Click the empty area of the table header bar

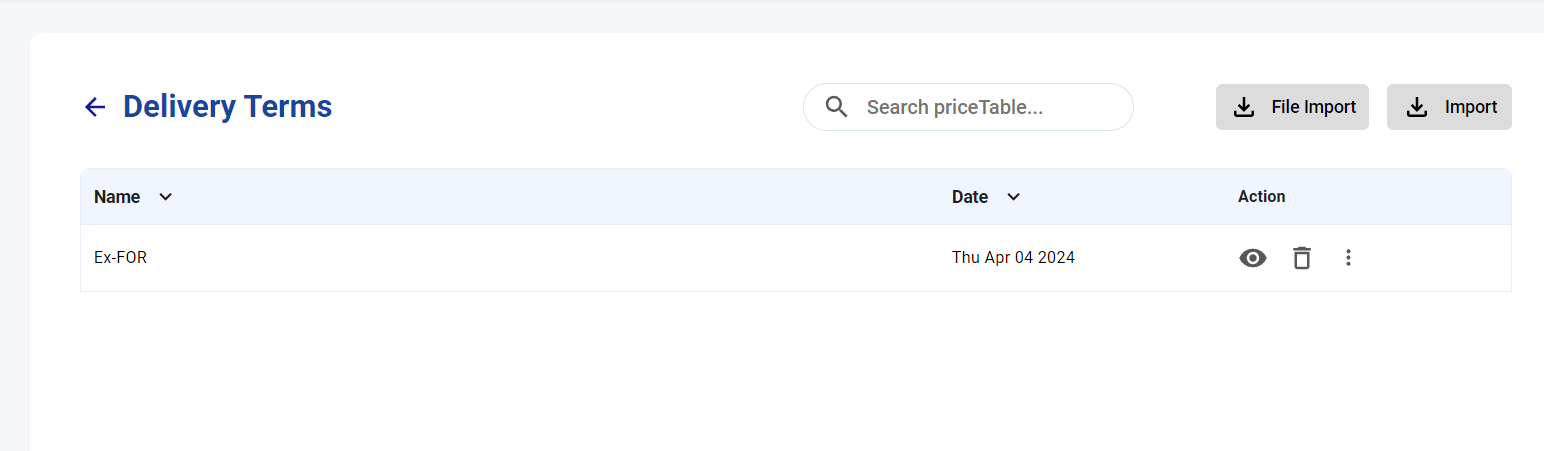pyautogui.click(x=560, y=197)
